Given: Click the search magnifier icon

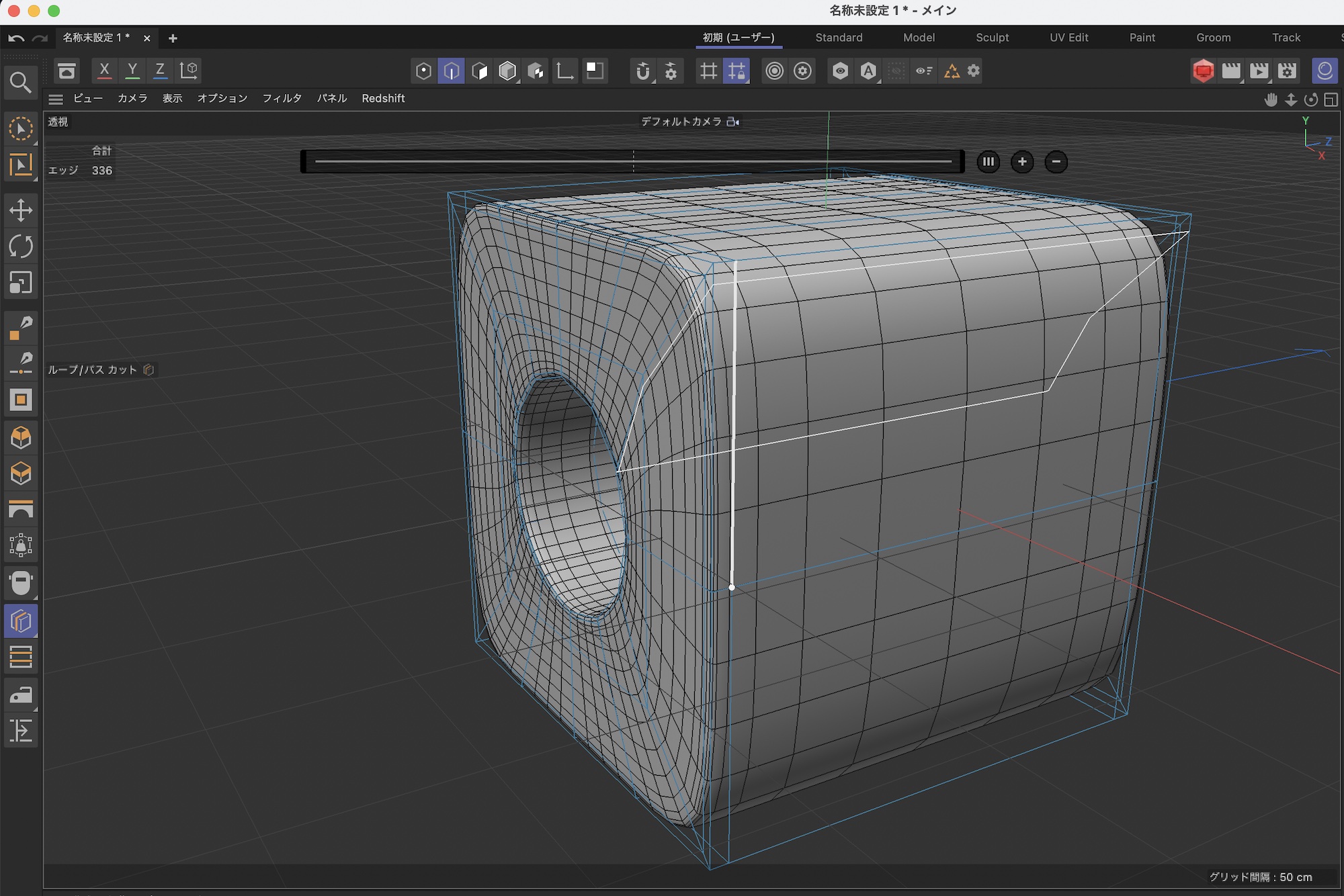Looking at the screenshot, I should coord(20,83).
